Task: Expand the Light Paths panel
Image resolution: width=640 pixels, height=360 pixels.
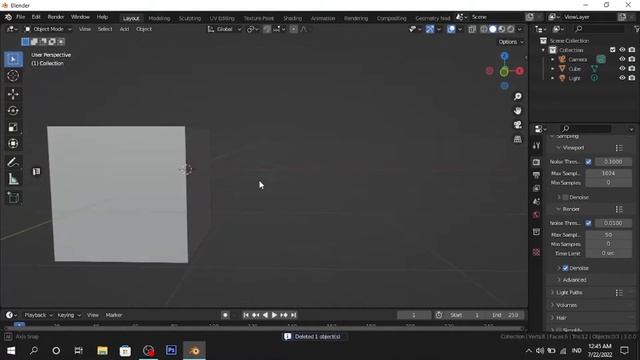Action: click(569, 292)
